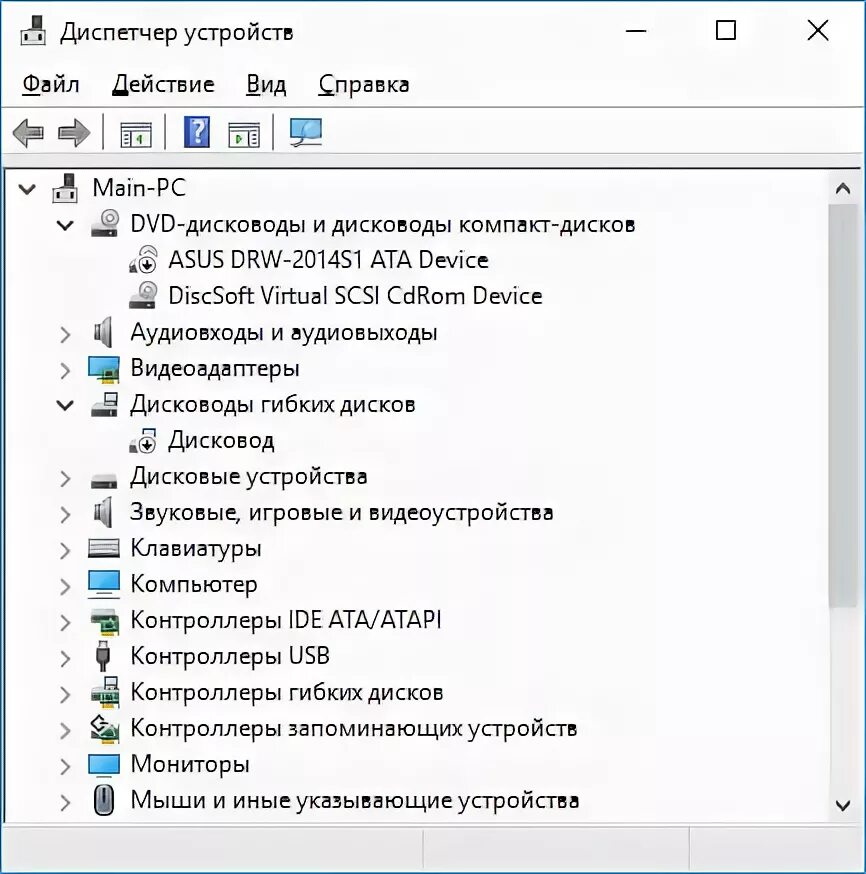Viewport: 866px width, 874px height.
Task: Click the scrollbar down arrow
Action: pyautogui.click(x=843, y=805)
